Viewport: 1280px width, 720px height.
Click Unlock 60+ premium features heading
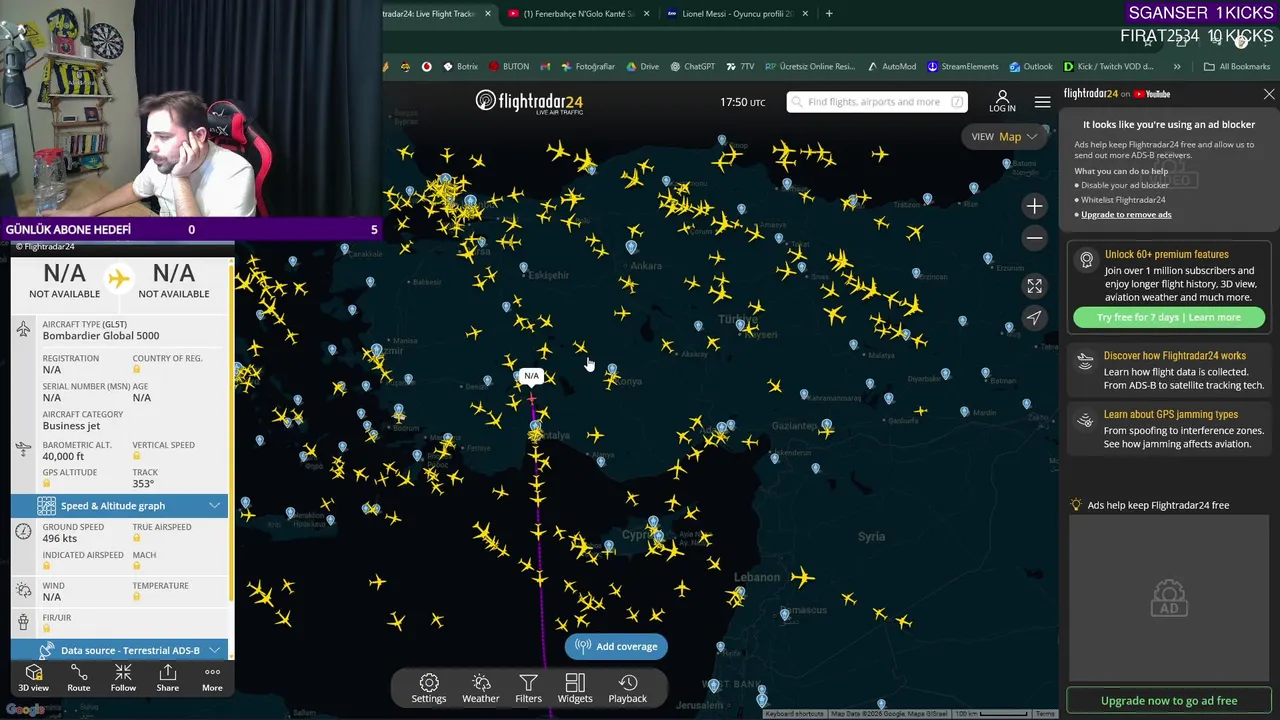(x=1167, y=254)
